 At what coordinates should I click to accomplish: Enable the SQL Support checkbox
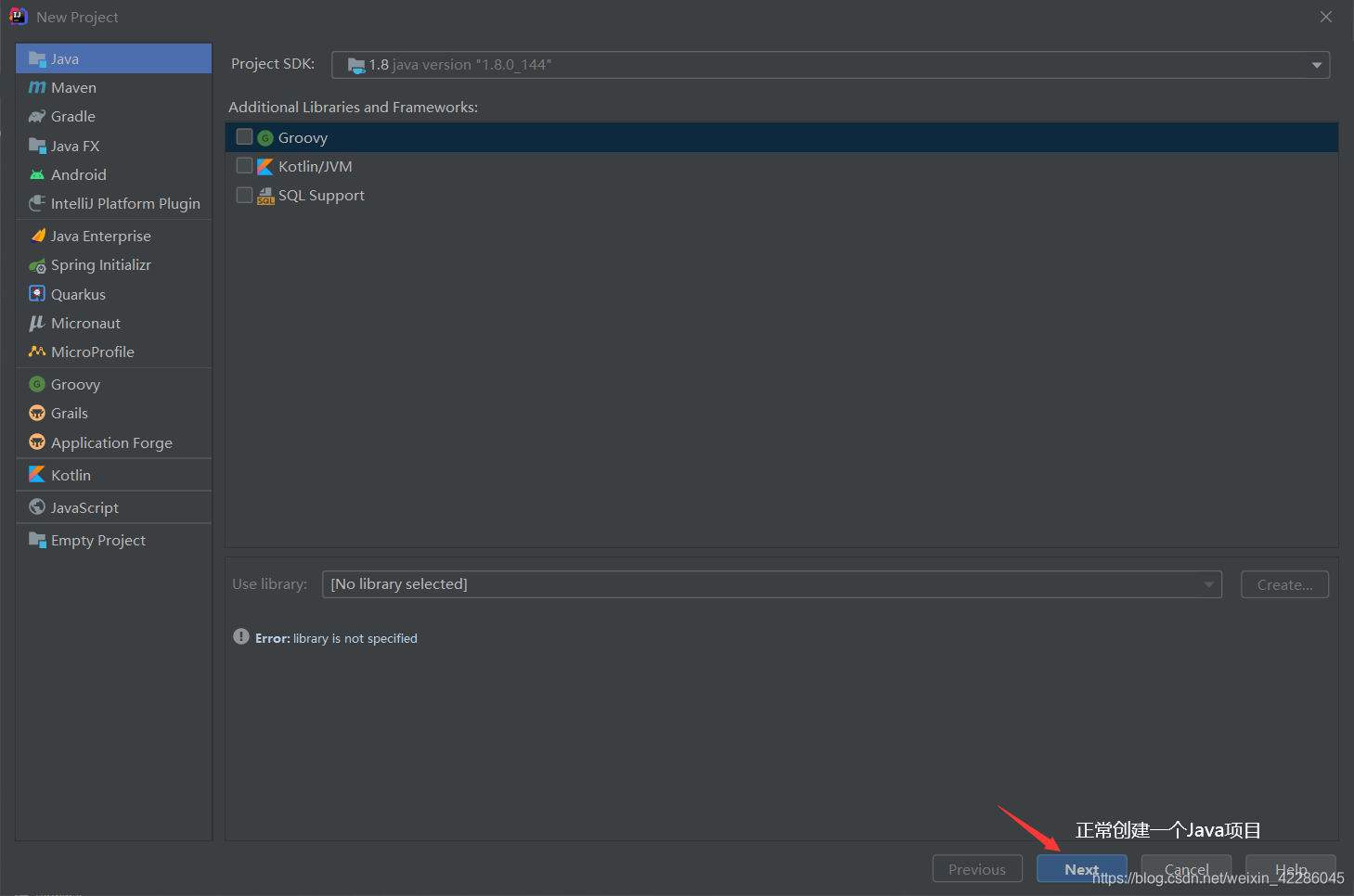245,195
